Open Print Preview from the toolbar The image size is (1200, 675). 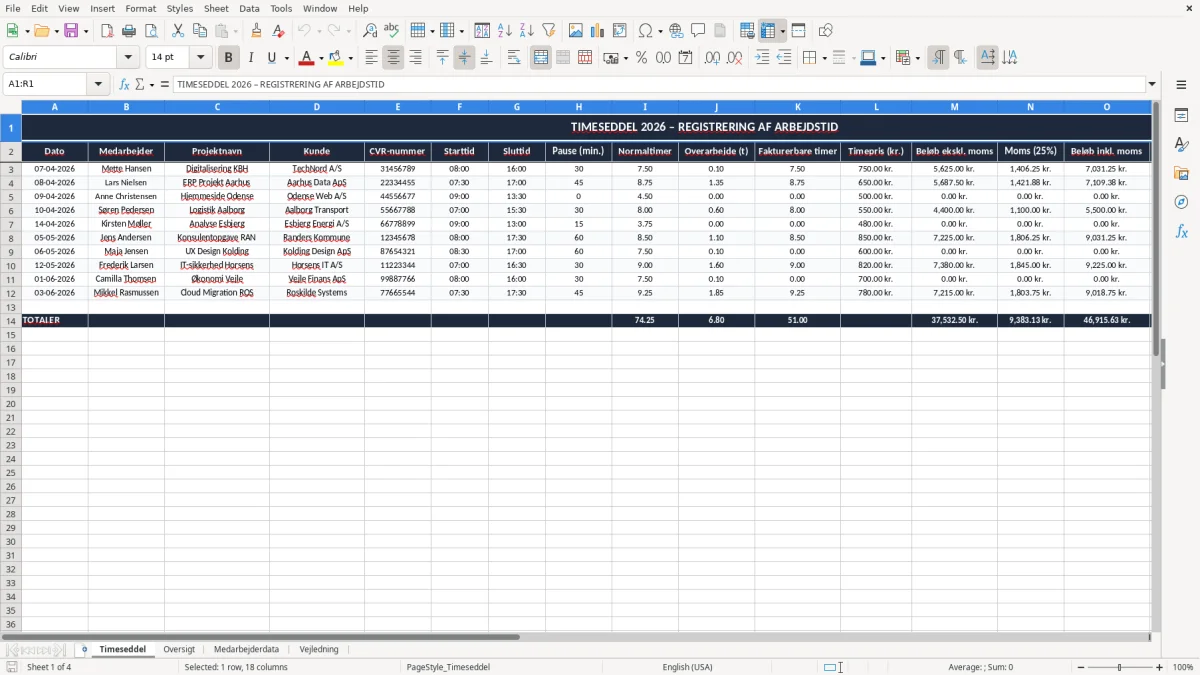pos(150,31)
